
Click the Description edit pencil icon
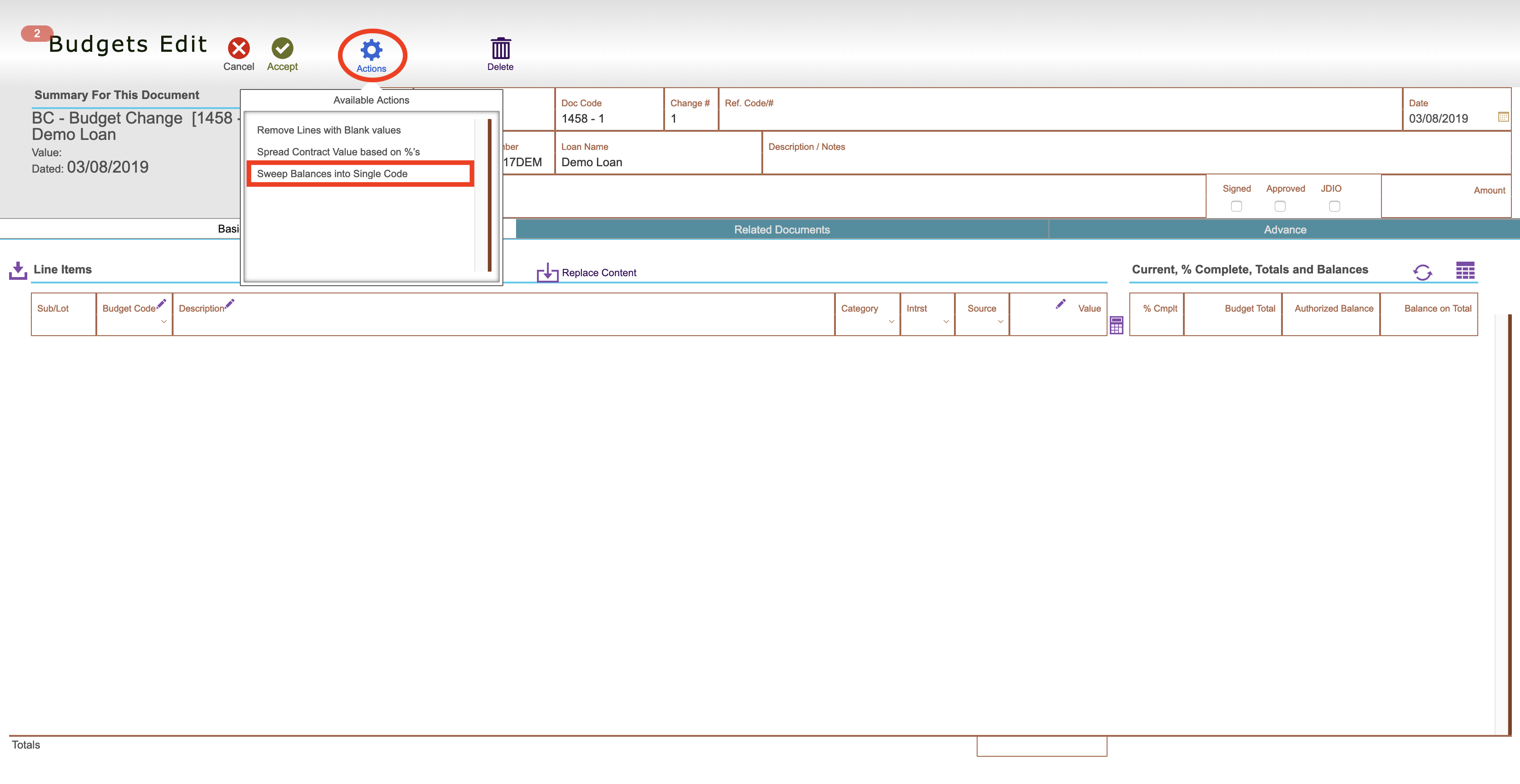[x=229, y=303]
